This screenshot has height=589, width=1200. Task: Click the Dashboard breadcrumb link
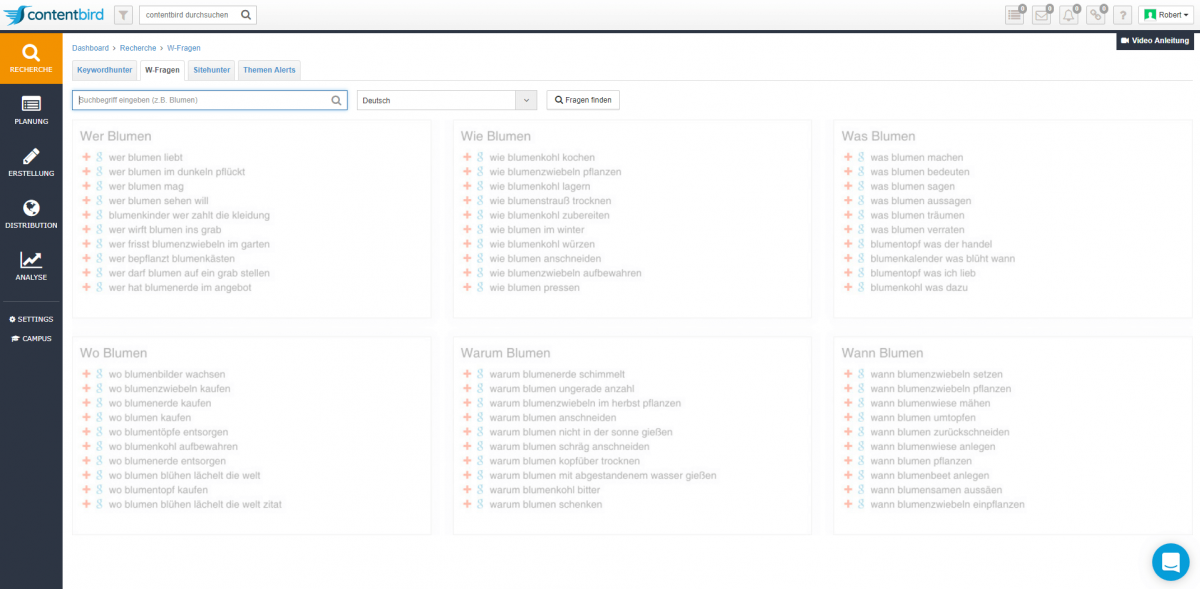[90, 48]
